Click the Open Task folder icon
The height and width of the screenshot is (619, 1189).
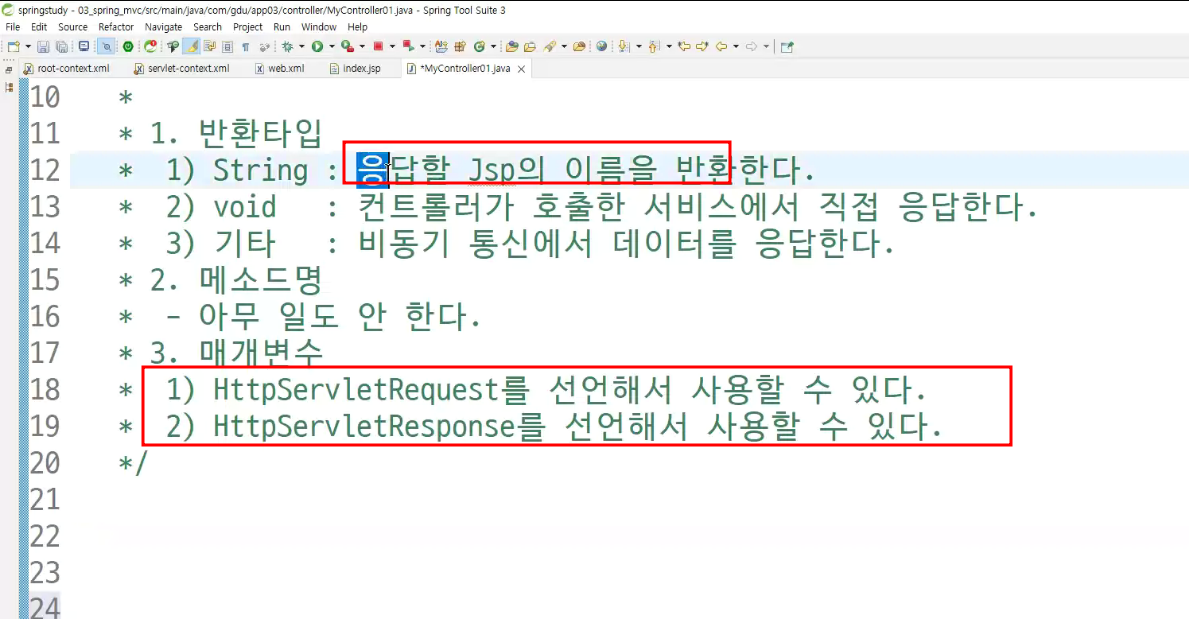529,47
